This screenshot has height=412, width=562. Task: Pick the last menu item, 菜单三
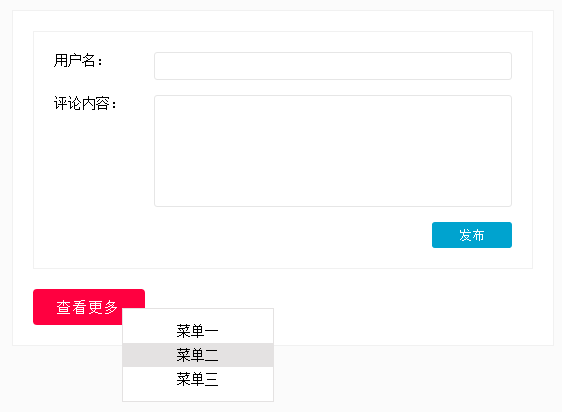[198, 379]
